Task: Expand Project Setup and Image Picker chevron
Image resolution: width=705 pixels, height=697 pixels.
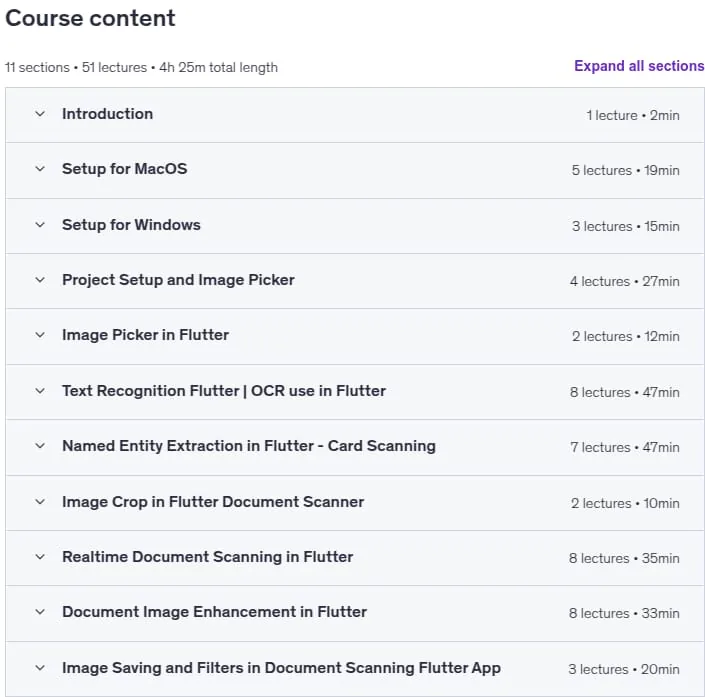Action: [x=40, y=280]
